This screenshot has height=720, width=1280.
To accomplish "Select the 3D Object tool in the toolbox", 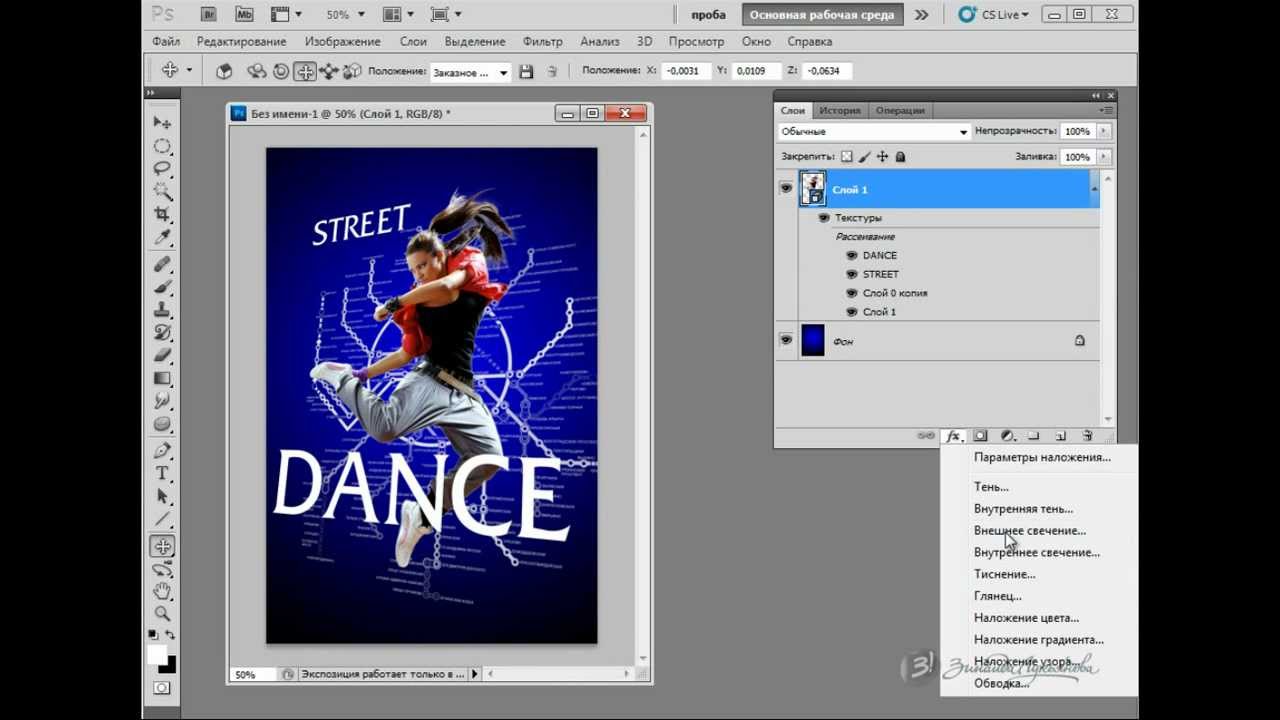I will [x=162, y=546].
